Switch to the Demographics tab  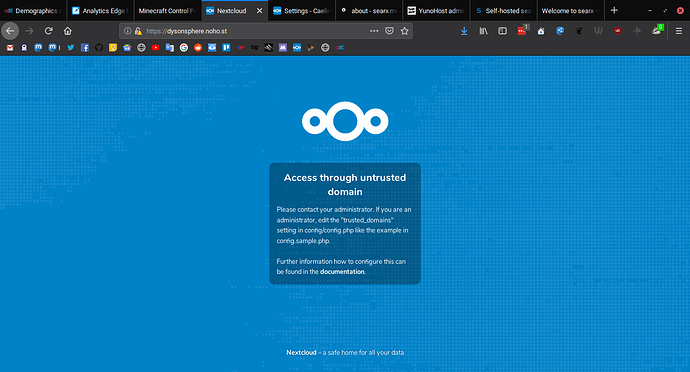tap(33, 11)
